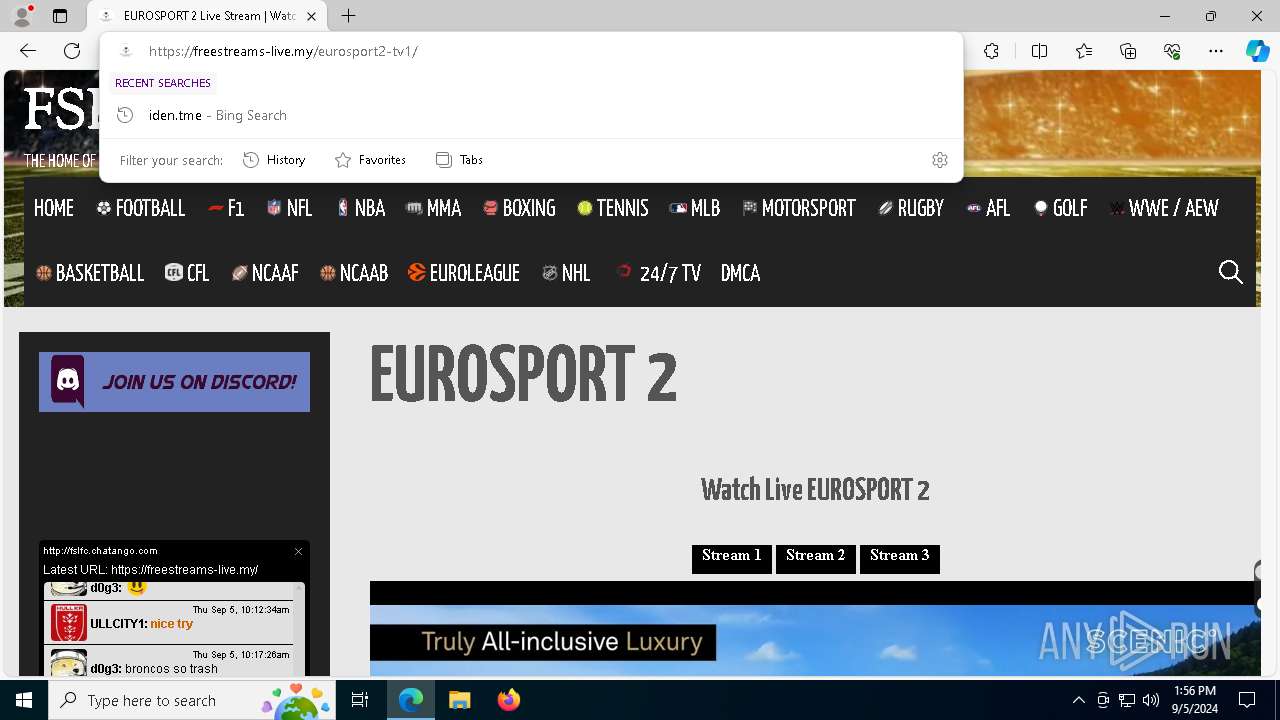The image size is (1280, 720).
Task: Filter suggestions by Favorites
Action: (370, 160)
